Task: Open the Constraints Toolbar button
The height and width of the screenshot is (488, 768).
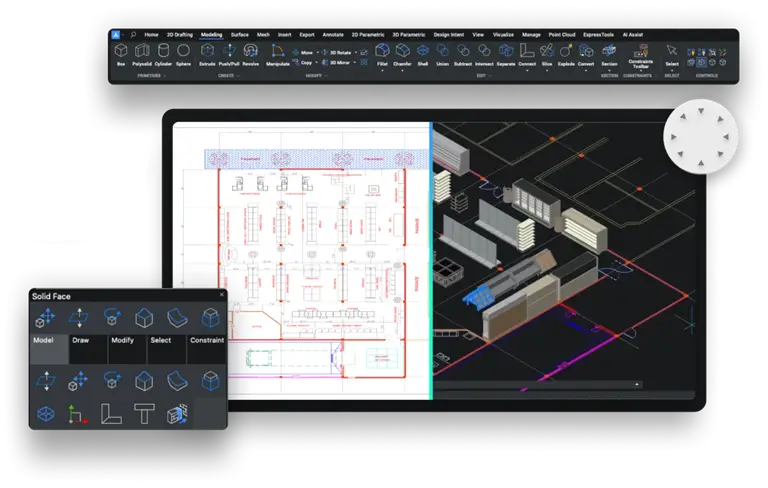Action: click(x=641, y=55)
